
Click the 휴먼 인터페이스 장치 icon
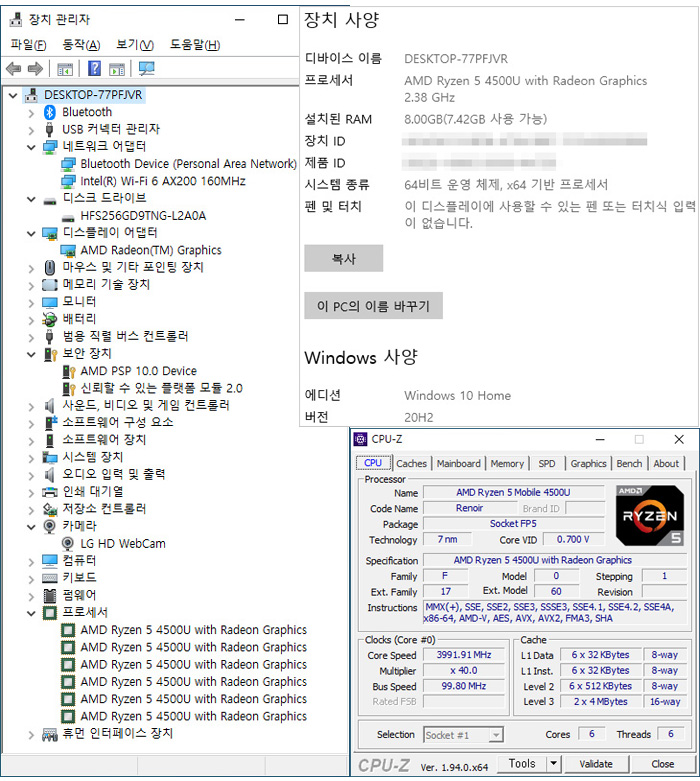[50, 734]
